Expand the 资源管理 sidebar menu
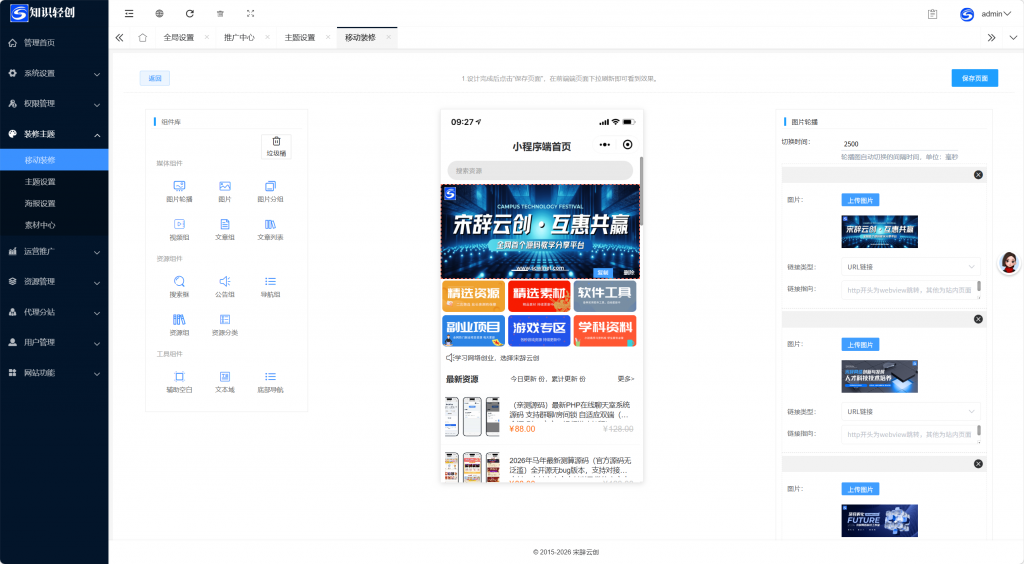The width and height of the screenshot is (1024, 564). (54, 281)
